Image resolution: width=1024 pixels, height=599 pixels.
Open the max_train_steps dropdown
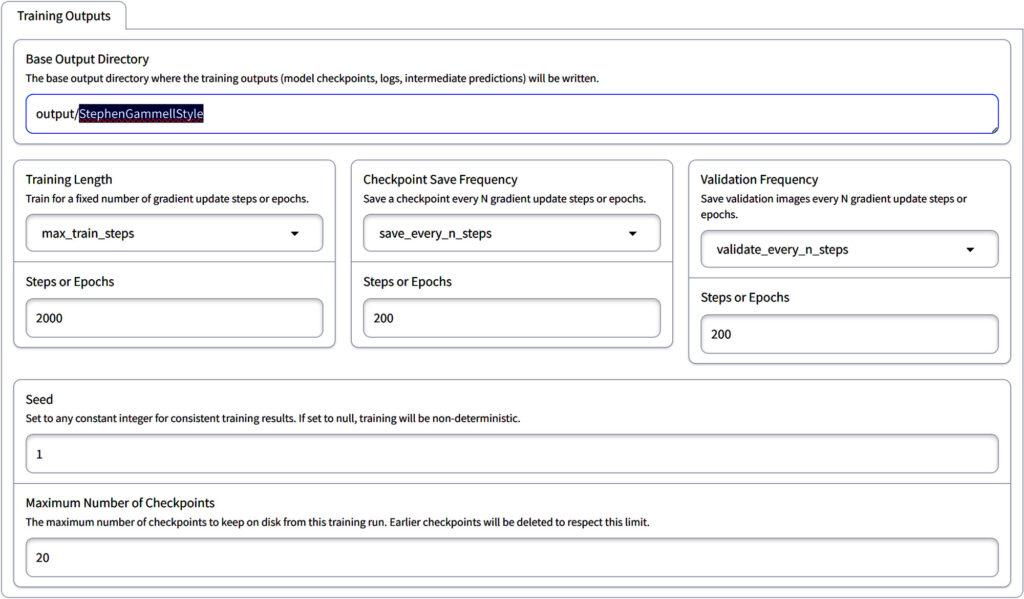[174, 233]
